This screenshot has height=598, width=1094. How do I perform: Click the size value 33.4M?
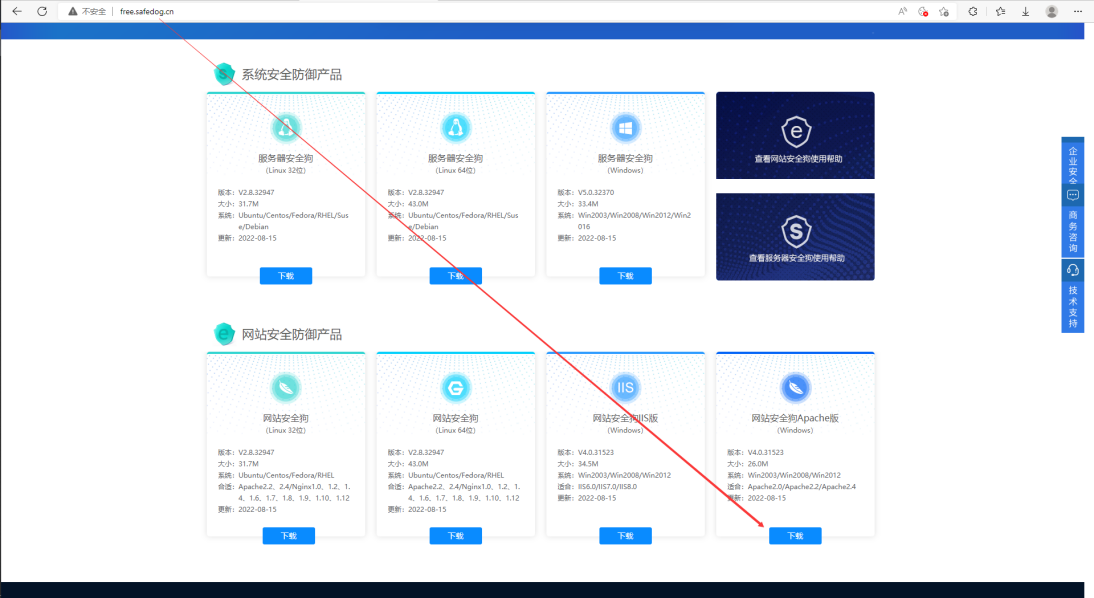click(588, 204)
